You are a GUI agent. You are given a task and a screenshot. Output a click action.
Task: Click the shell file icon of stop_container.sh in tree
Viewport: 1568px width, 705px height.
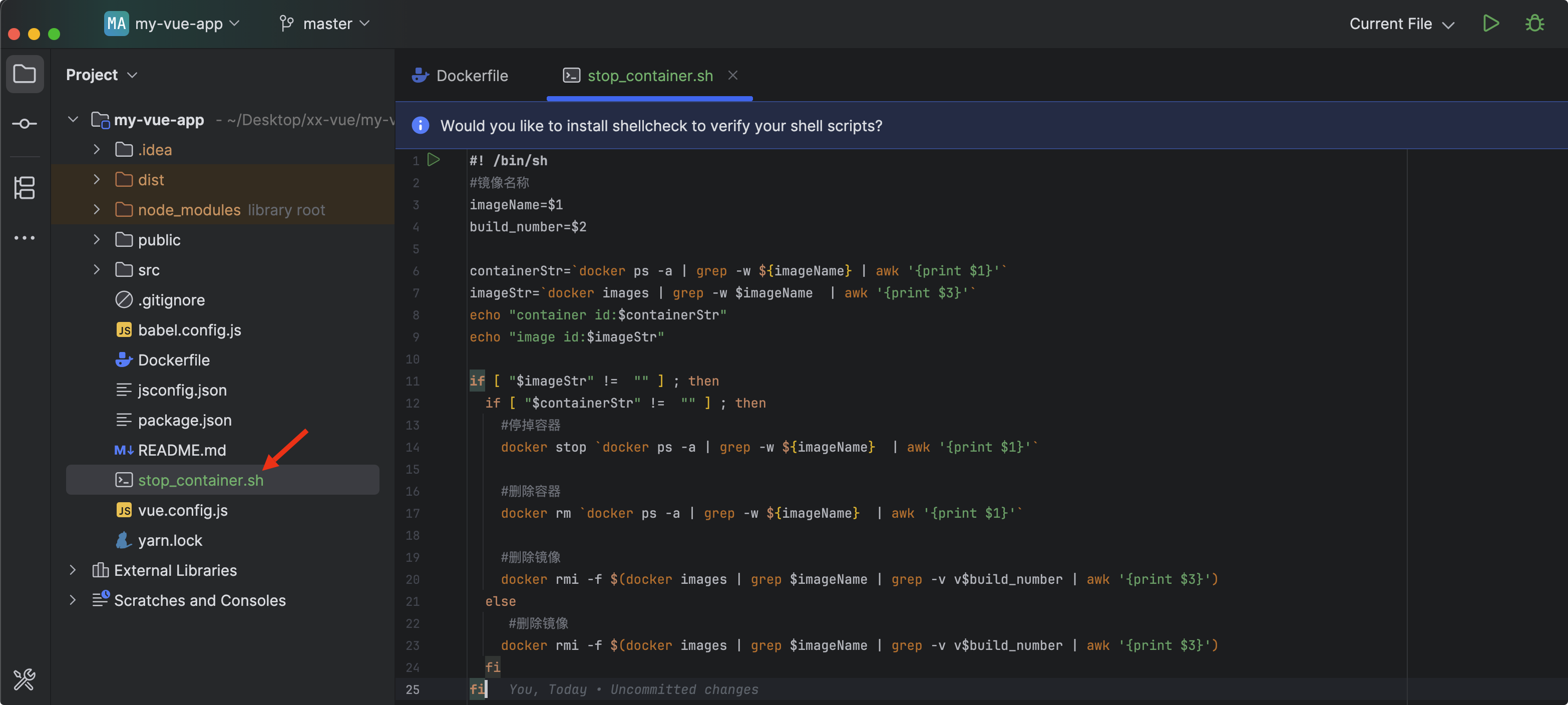click(x=124, y=480)
